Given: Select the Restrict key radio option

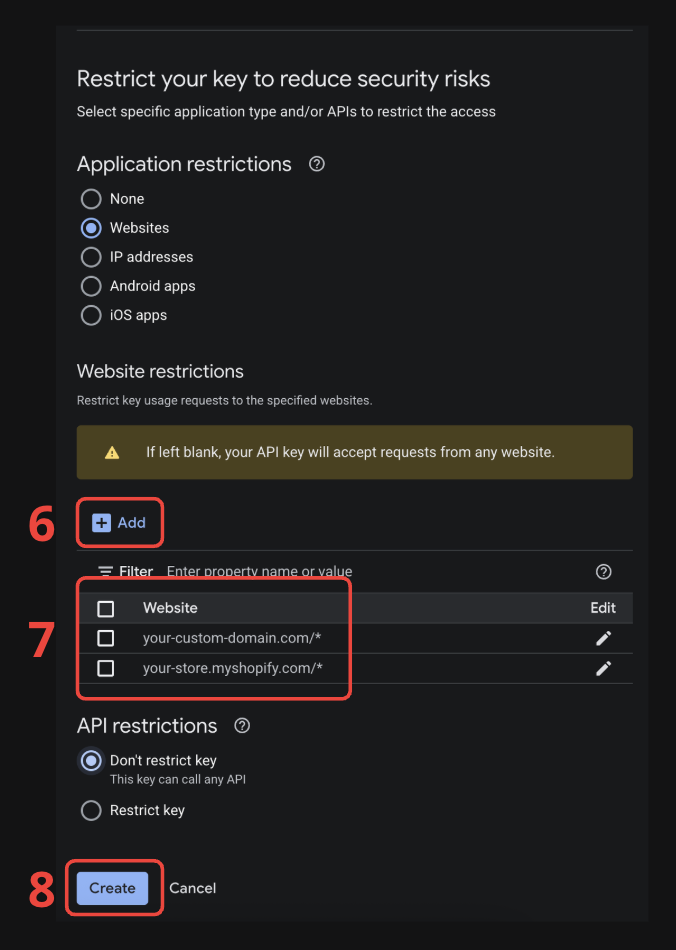Looking at the screenshot, I should tap(91, 810).
